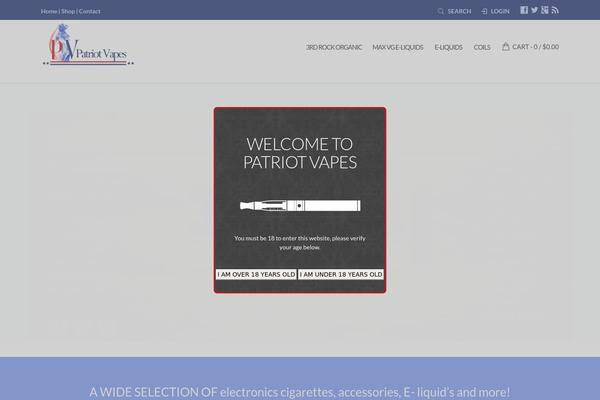Click the Patriot Vapes logo
The image size is (600, 400).
(x=88, y=45)
